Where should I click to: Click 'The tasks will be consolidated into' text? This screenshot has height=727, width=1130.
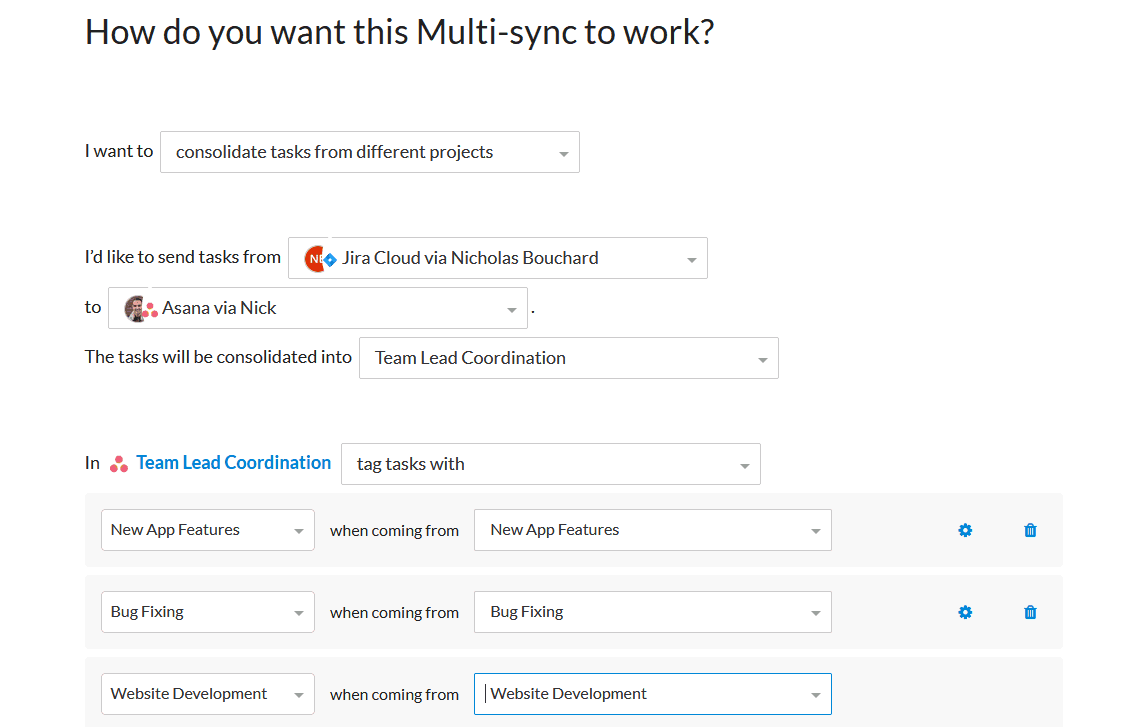[218, 357]
